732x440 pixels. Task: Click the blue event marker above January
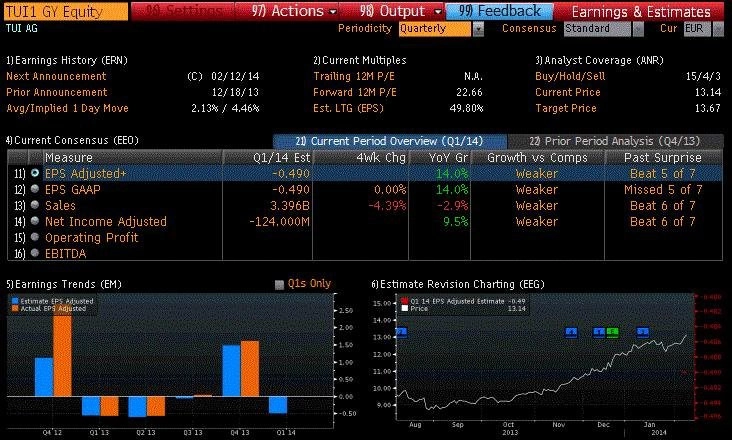tap(643, 332)
